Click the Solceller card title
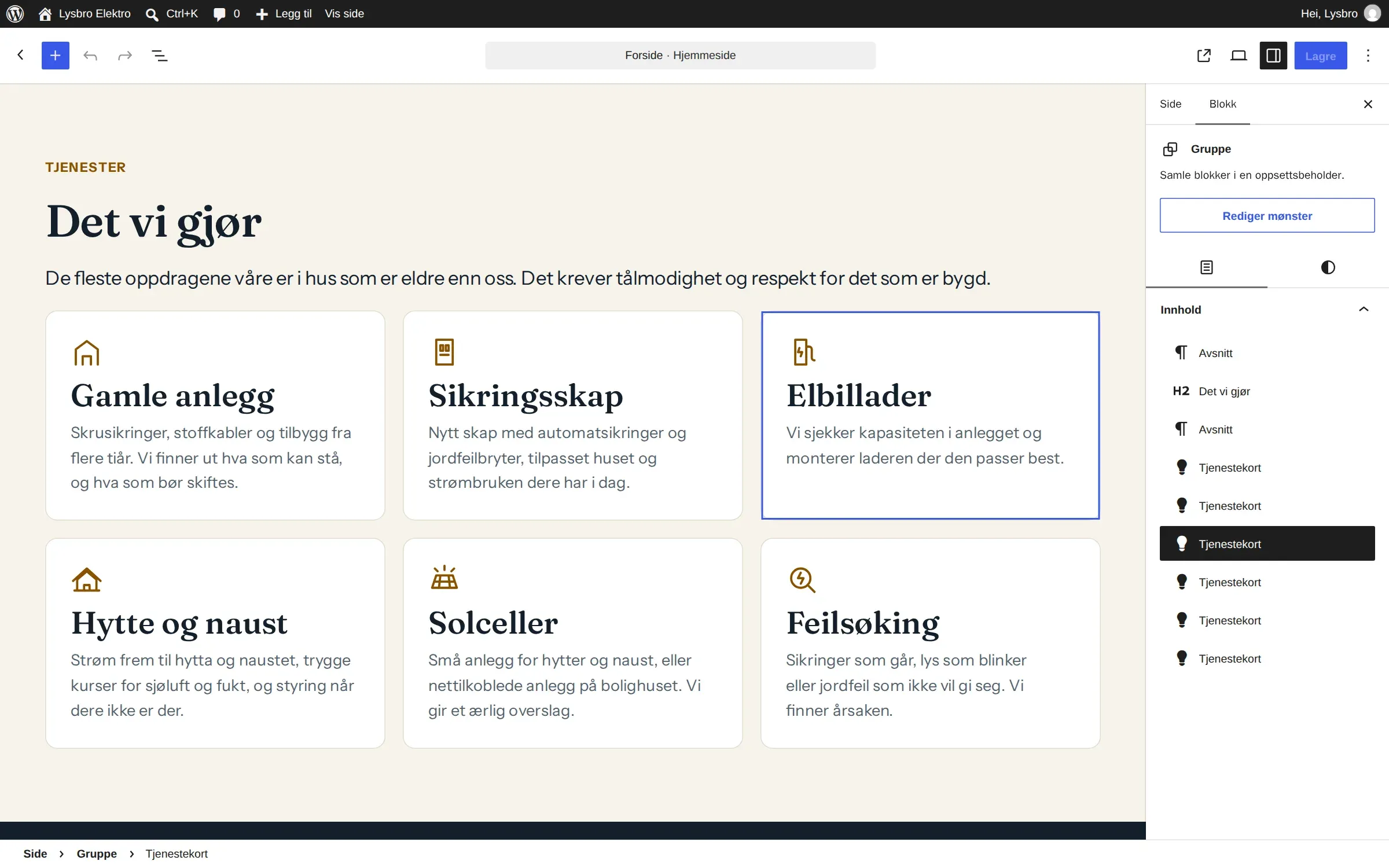The width and height of the screenshot is (1389, 868). (x=493, y=623)
